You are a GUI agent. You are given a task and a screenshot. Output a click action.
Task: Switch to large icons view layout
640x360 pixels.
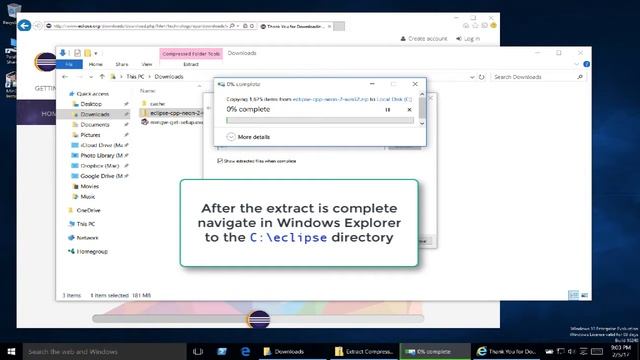coord(584,295)
